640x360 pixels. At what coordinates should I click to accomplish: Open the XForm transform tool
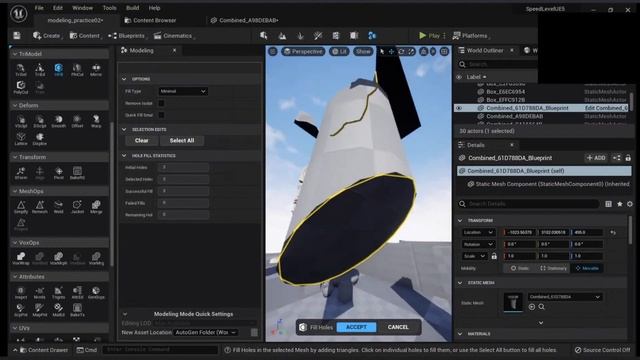click(x=21, y=173)
